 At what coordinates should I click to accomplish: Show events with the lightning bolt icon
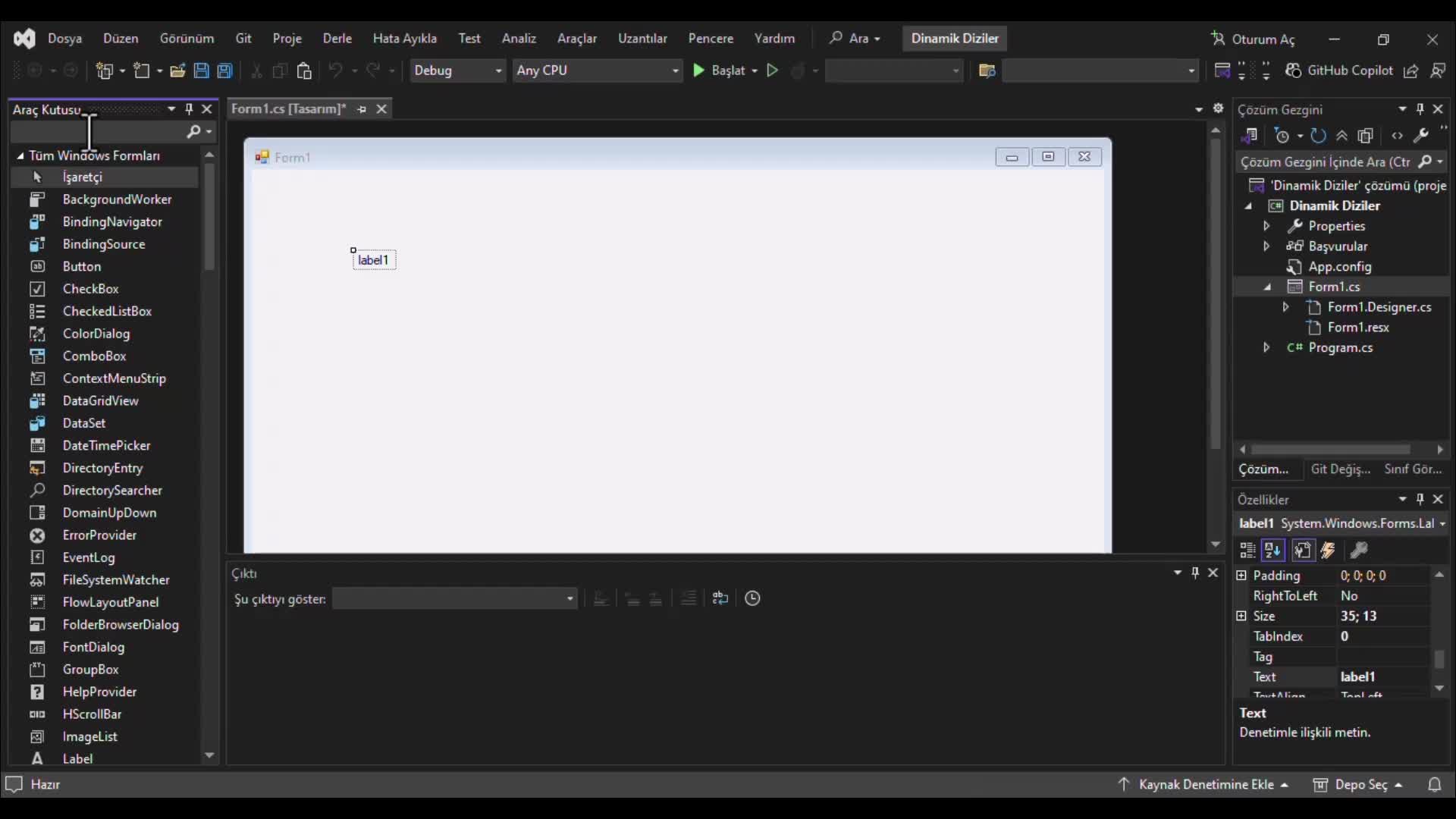click(x=1328, y=551)
